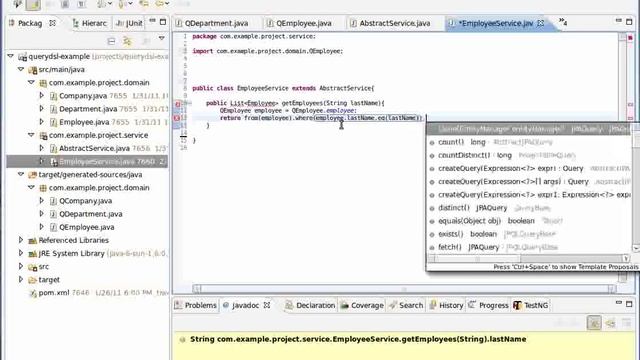
Task: Expand Company.java in tree
Action: point(41,95)
